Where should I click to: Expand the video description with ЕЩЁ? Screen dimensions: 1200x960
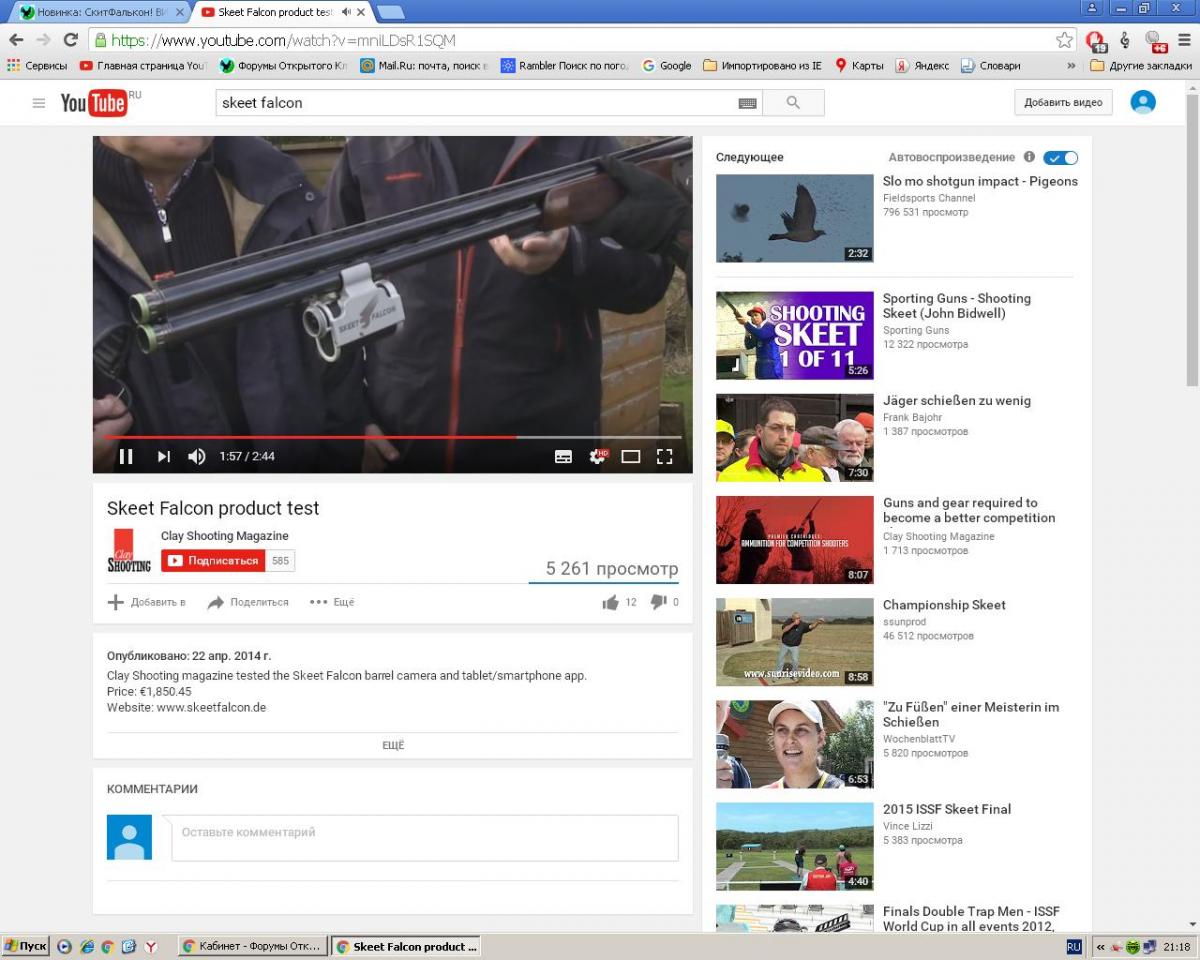coord(393,745)
